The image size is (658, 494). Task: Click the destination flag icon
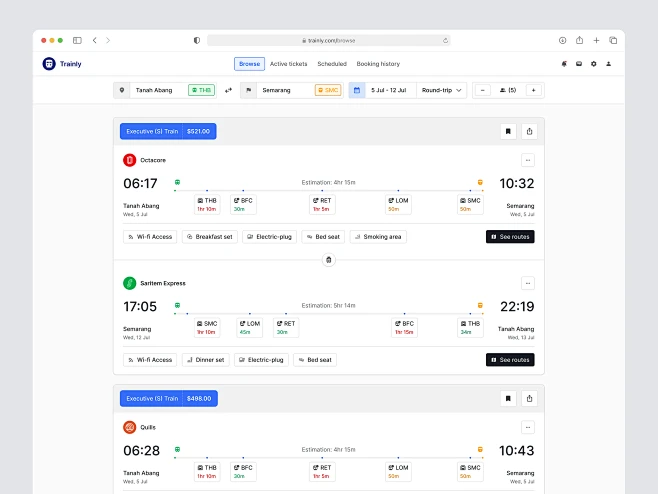(x=248, y=90)
